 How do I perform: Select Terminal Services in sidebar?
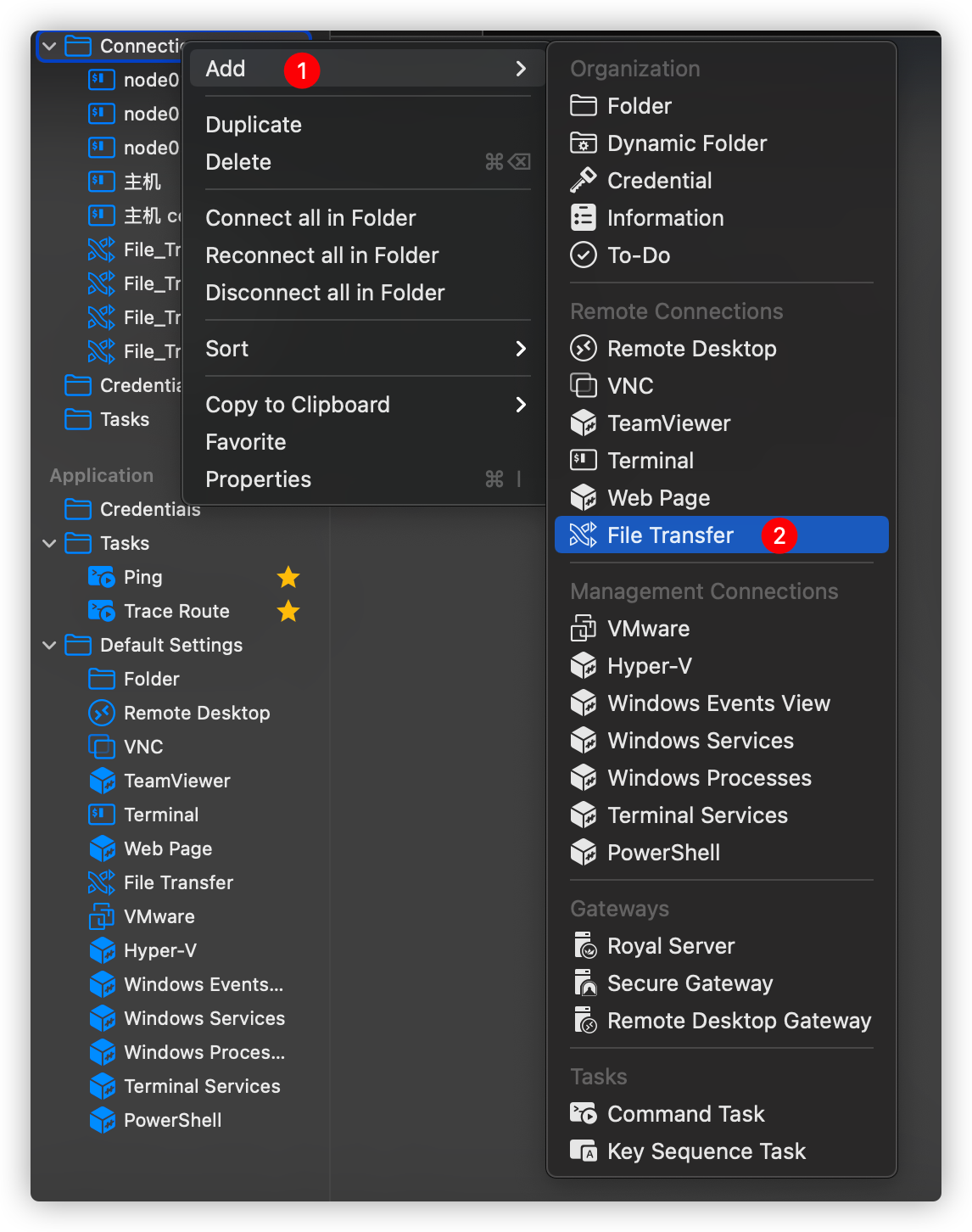pos(202,1086)
